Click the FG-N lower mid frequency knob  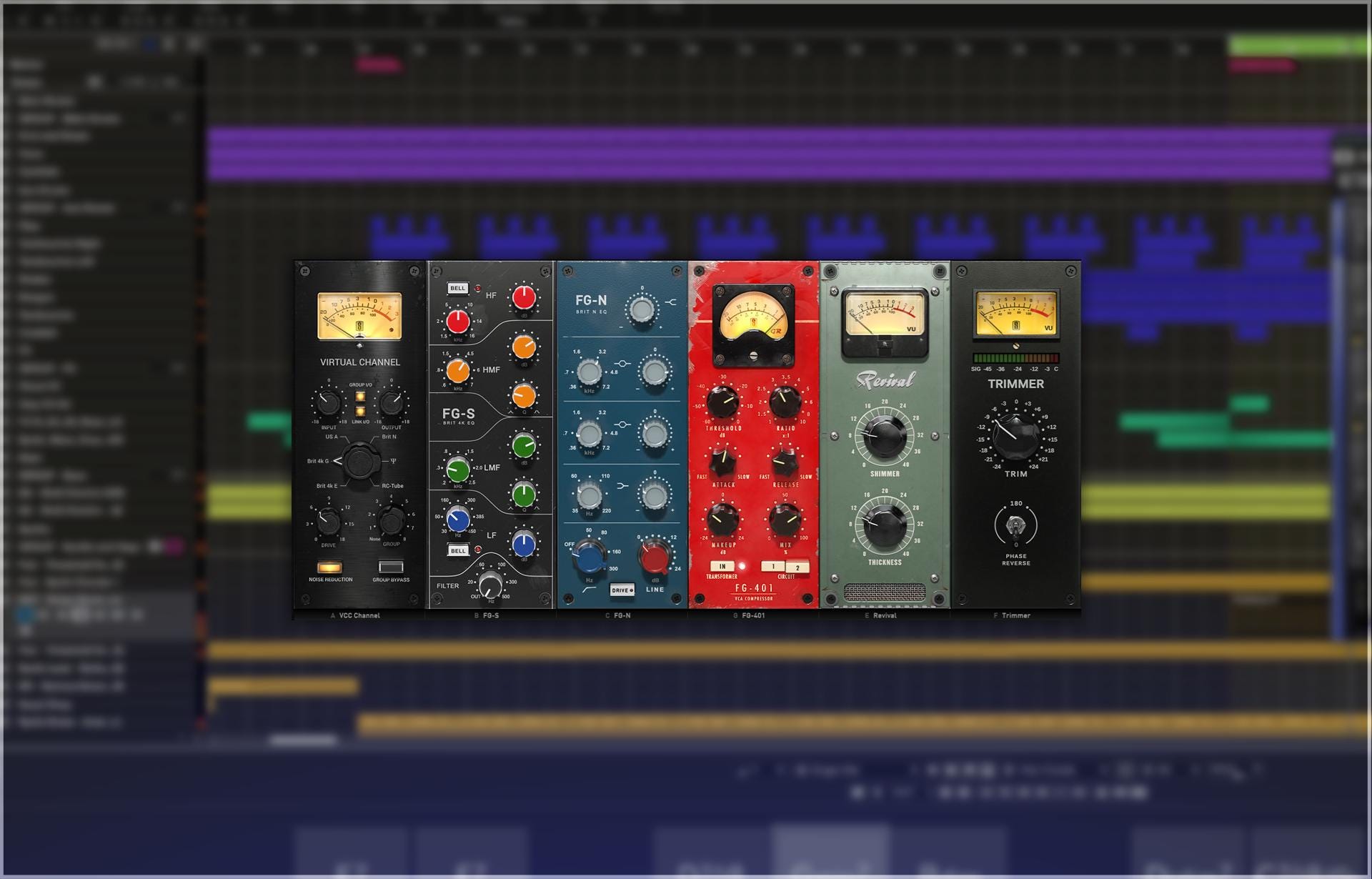(x=589, y=433)
